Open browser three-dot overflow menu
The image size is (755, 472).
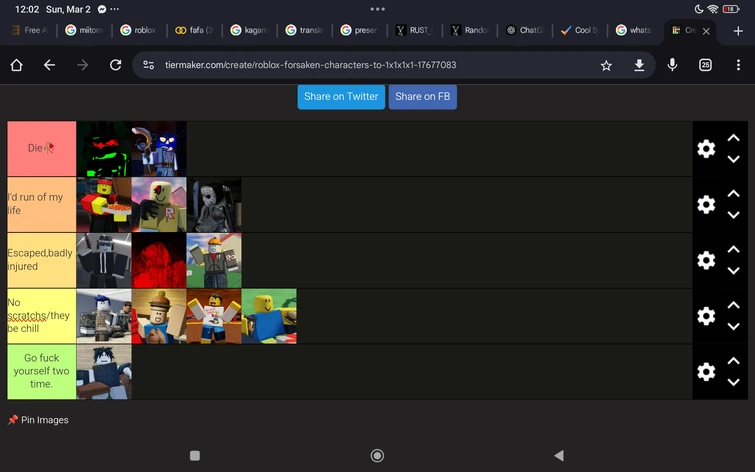pos(738,65)
